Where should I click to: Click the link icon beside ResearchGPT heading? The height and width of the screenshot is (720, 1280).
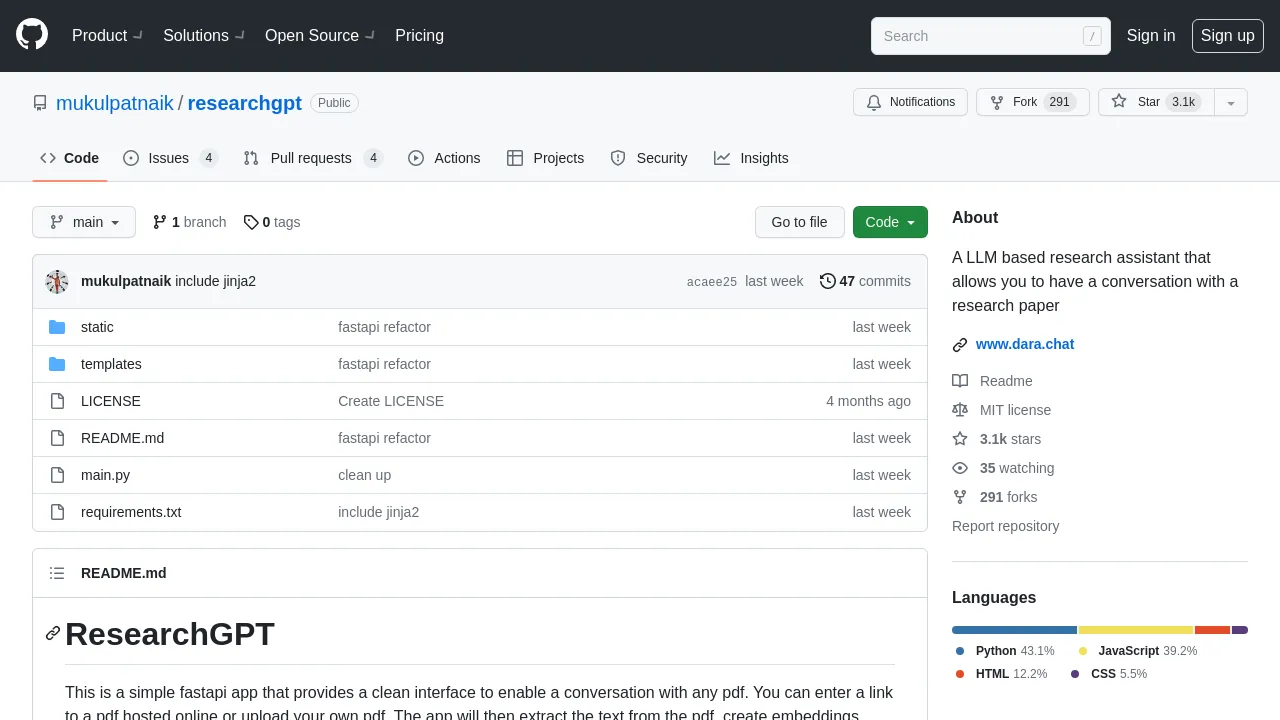[53, 633]
